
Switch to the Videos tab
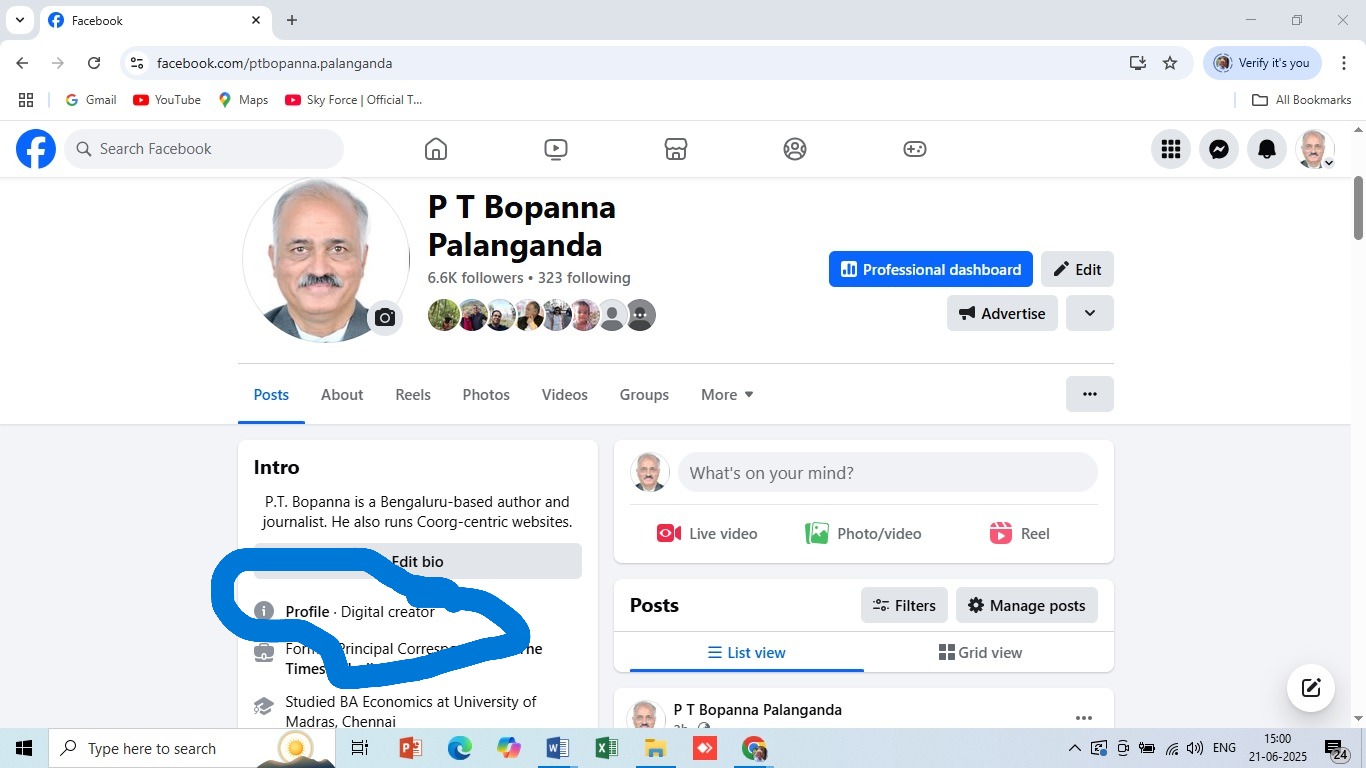[565, 395]
